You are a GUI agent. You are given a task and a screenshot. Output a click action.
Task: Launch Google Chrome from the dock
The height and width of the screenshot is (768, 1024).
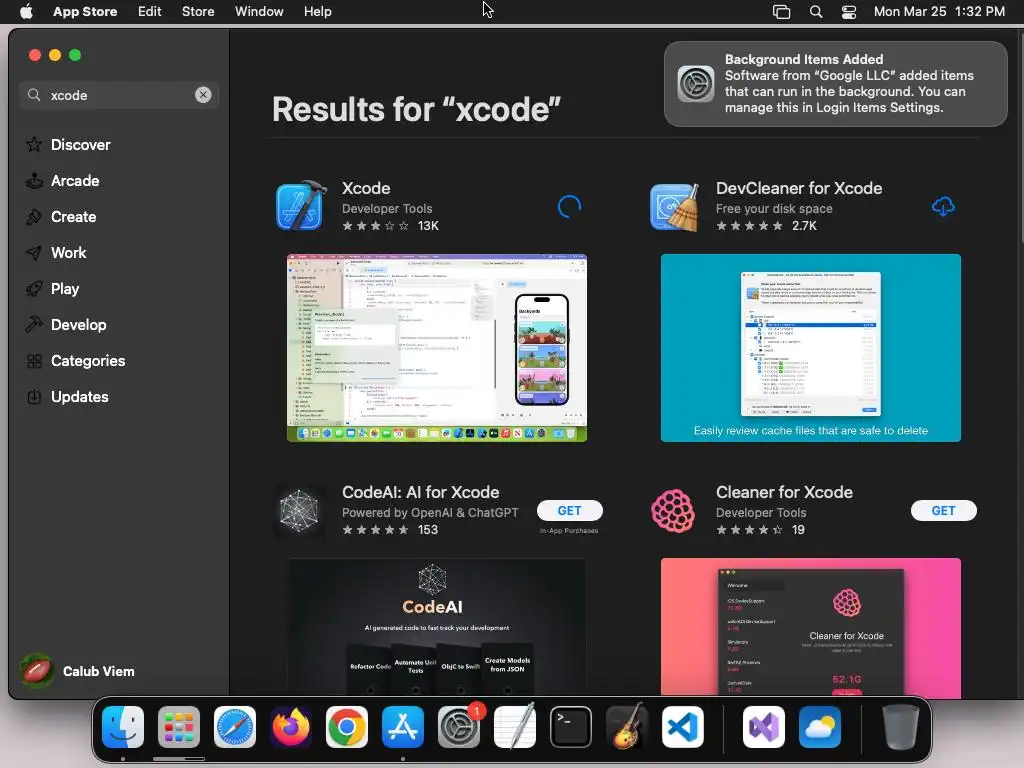pyautogui.click(x=347, y=726)
